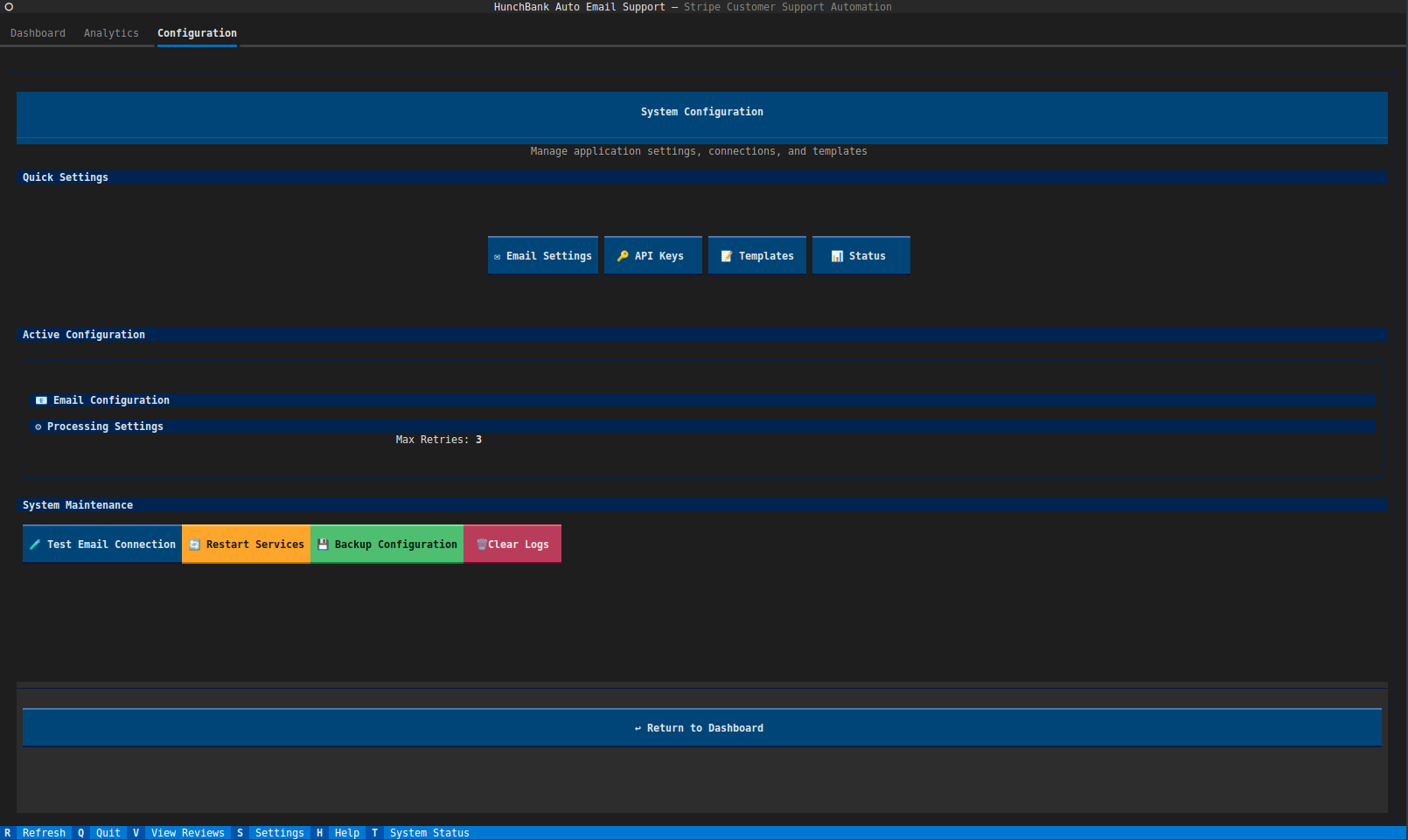Expand the Email Configuration section
The width and height of the screenshot is (1408, 840).
(111, 399)
